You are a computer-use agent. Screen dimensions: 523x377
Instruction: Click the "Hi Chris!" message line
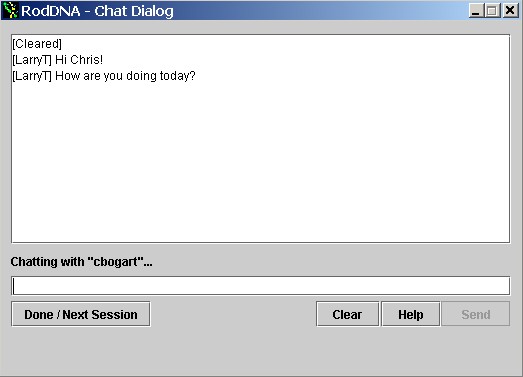58,60
